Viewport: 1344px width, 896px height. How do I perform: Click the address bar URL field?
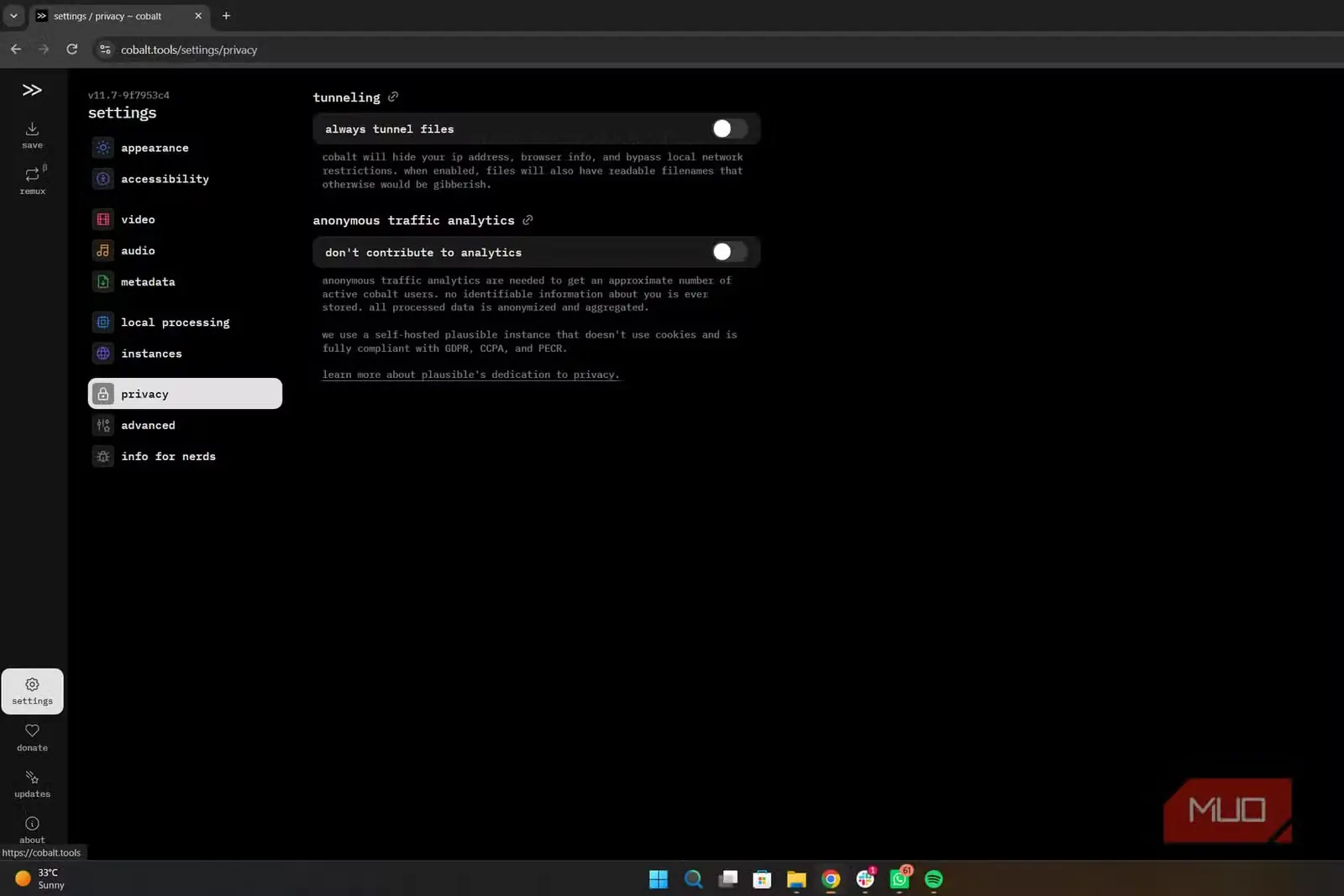(x=189, y=50)
